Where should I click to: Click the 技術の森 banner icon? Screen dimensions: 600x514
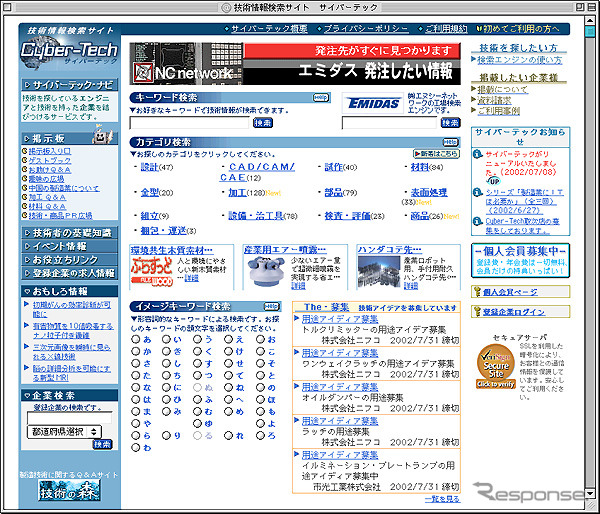click(66, 489)
